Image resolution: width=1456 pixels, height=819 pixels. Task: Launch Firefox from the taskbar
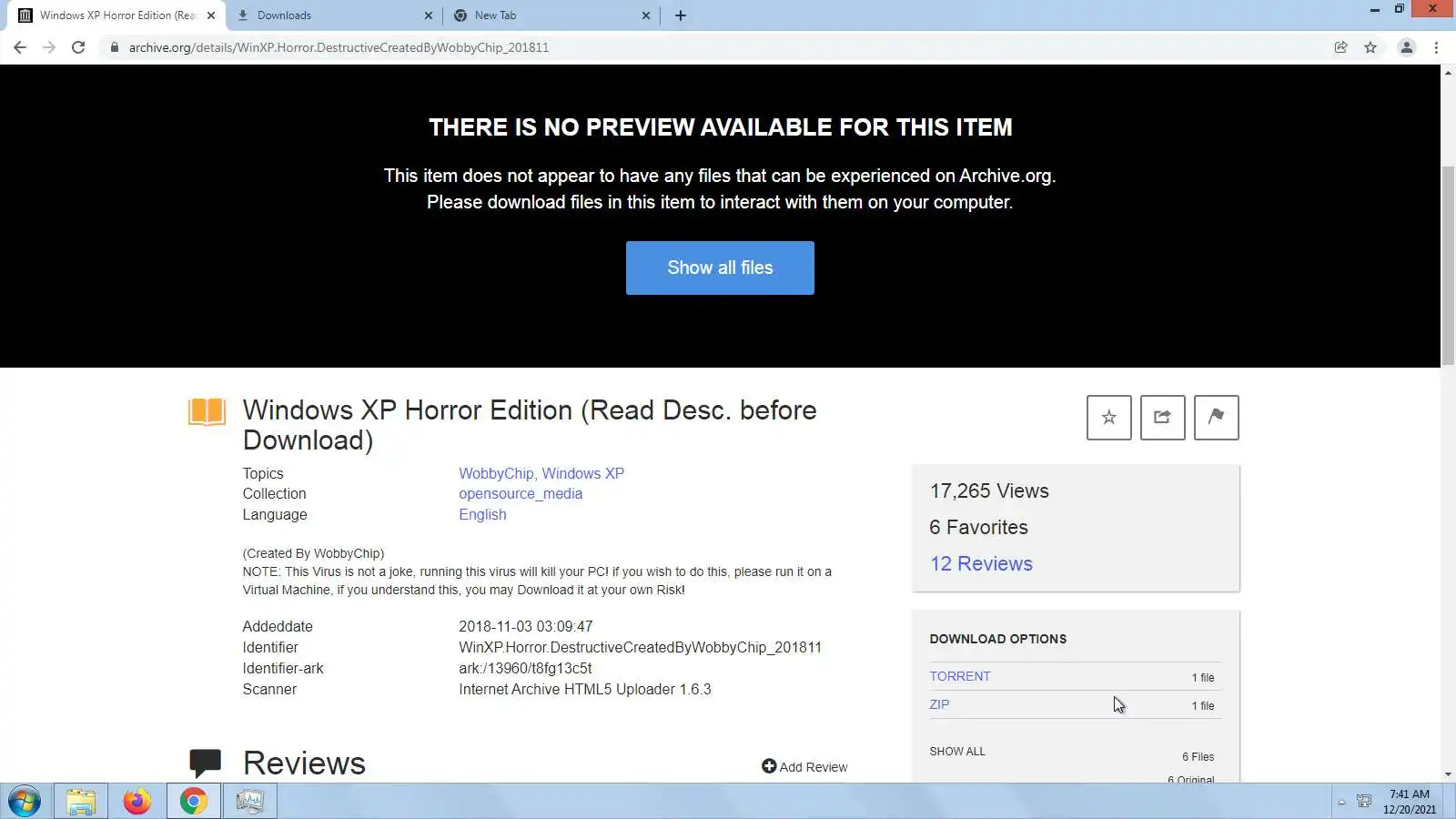click(x=137, y=802)
